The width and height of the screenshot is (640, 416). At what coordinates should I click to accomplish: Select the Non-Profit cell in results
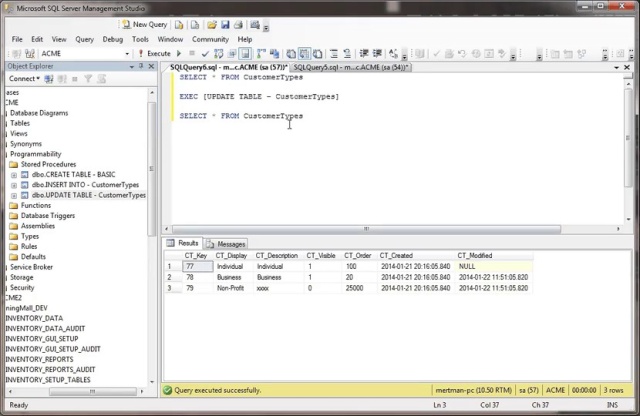click(231, 288)
